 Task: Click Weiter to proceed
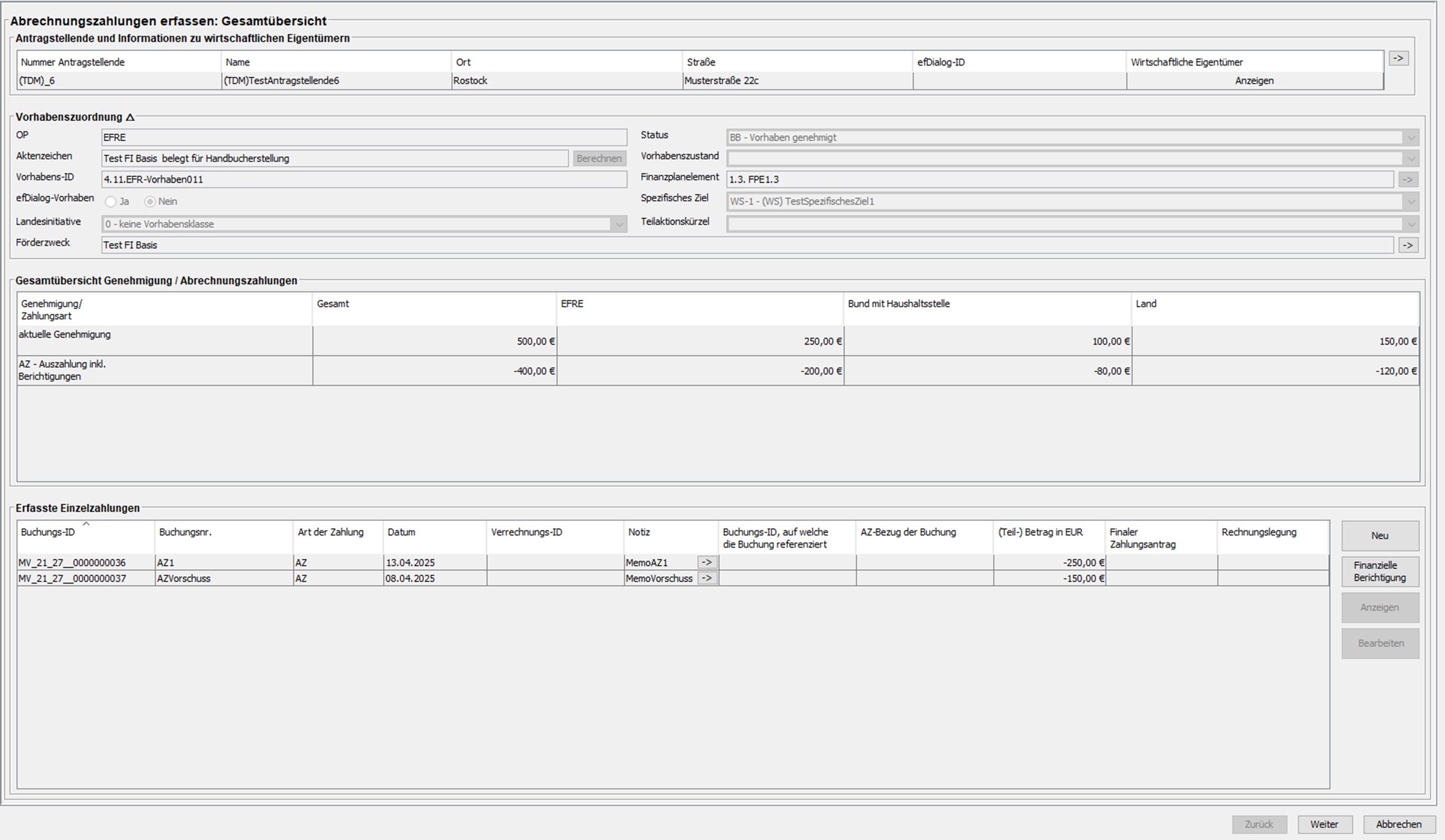1325,824
